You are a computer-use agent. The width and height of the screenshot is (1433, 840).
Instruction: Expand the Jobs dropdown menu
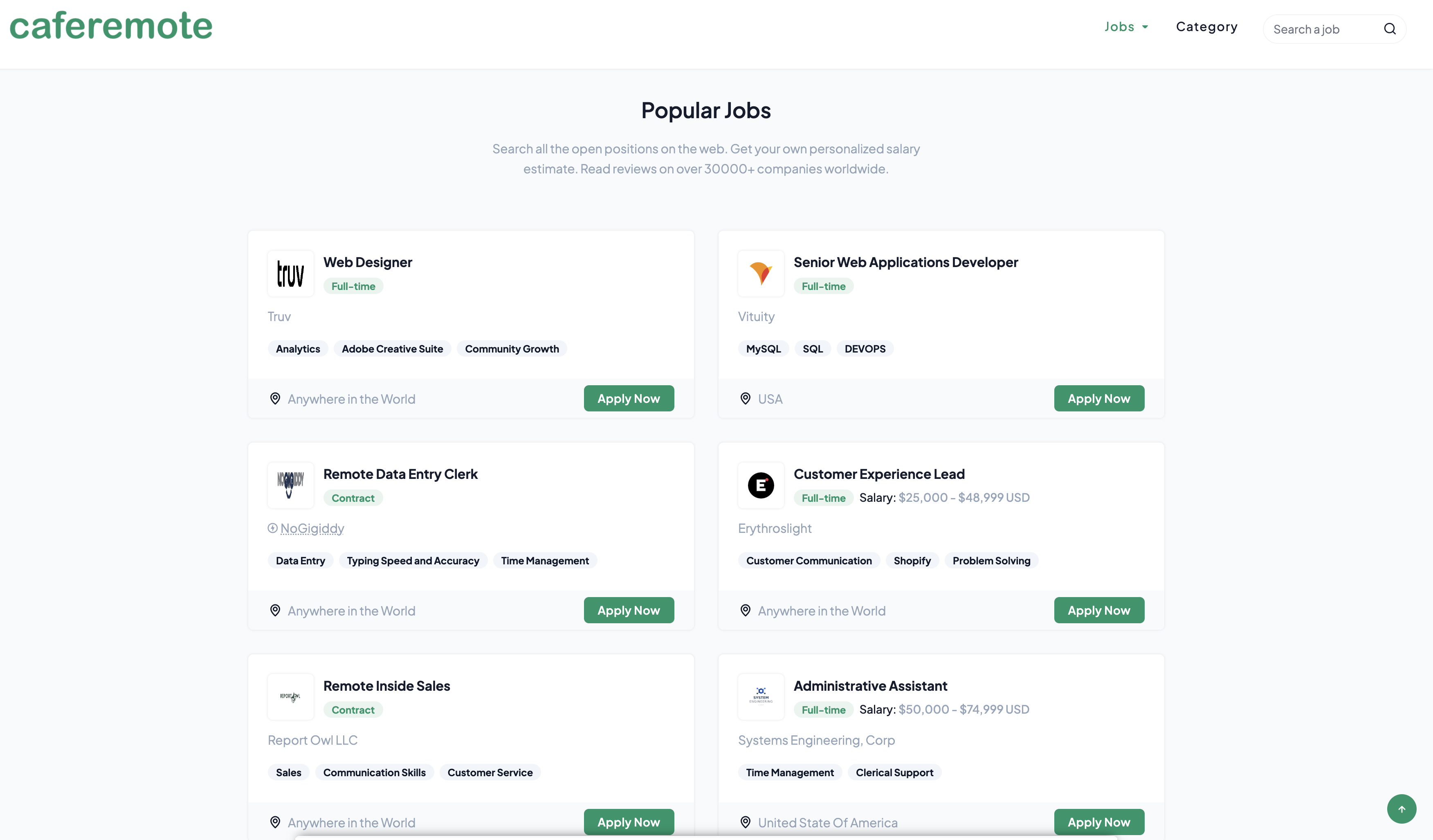coord(1144,26)
